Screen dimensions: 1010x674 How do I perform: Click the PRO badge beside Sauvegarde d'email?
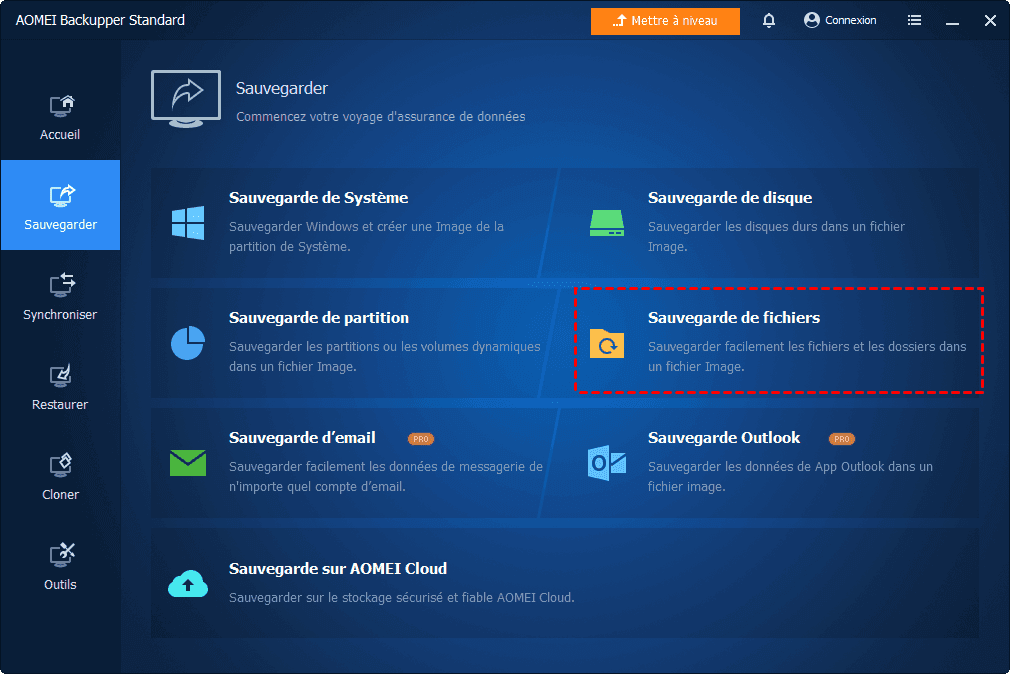point(421,439)
